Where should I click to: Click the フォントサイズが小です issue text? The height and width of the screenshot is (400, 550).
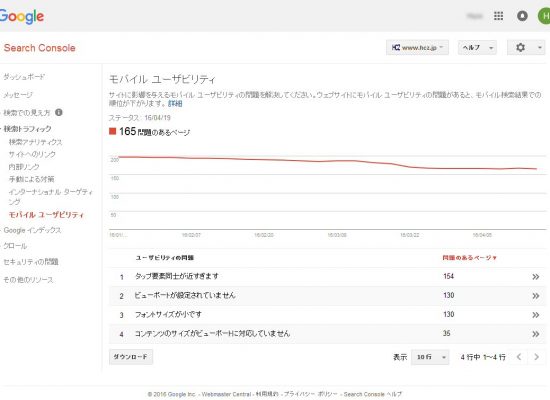(168, 314)
